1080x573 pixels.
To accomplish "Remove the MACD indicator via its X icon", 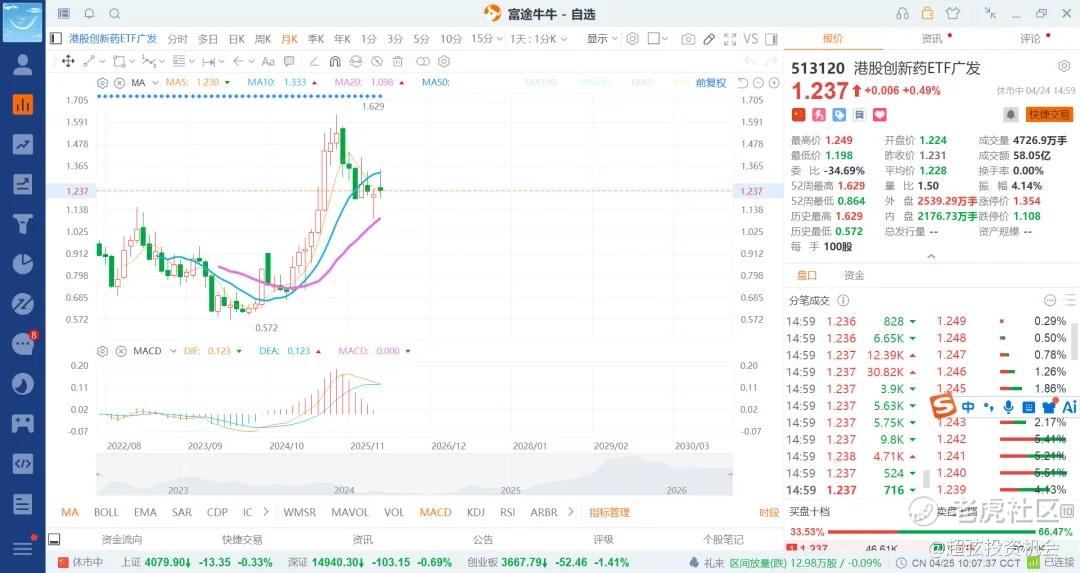I will 119,351.
